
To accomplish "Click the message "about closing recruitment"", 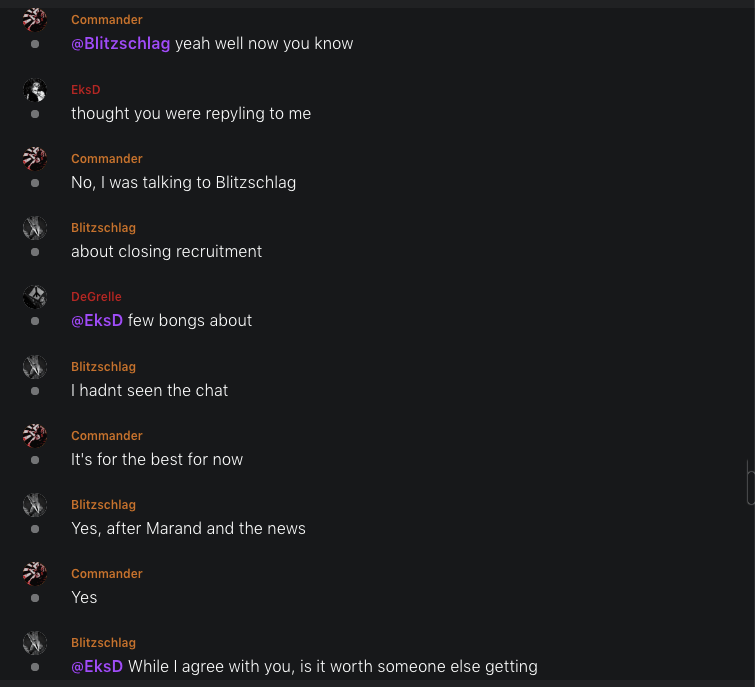I will point(166,252).
